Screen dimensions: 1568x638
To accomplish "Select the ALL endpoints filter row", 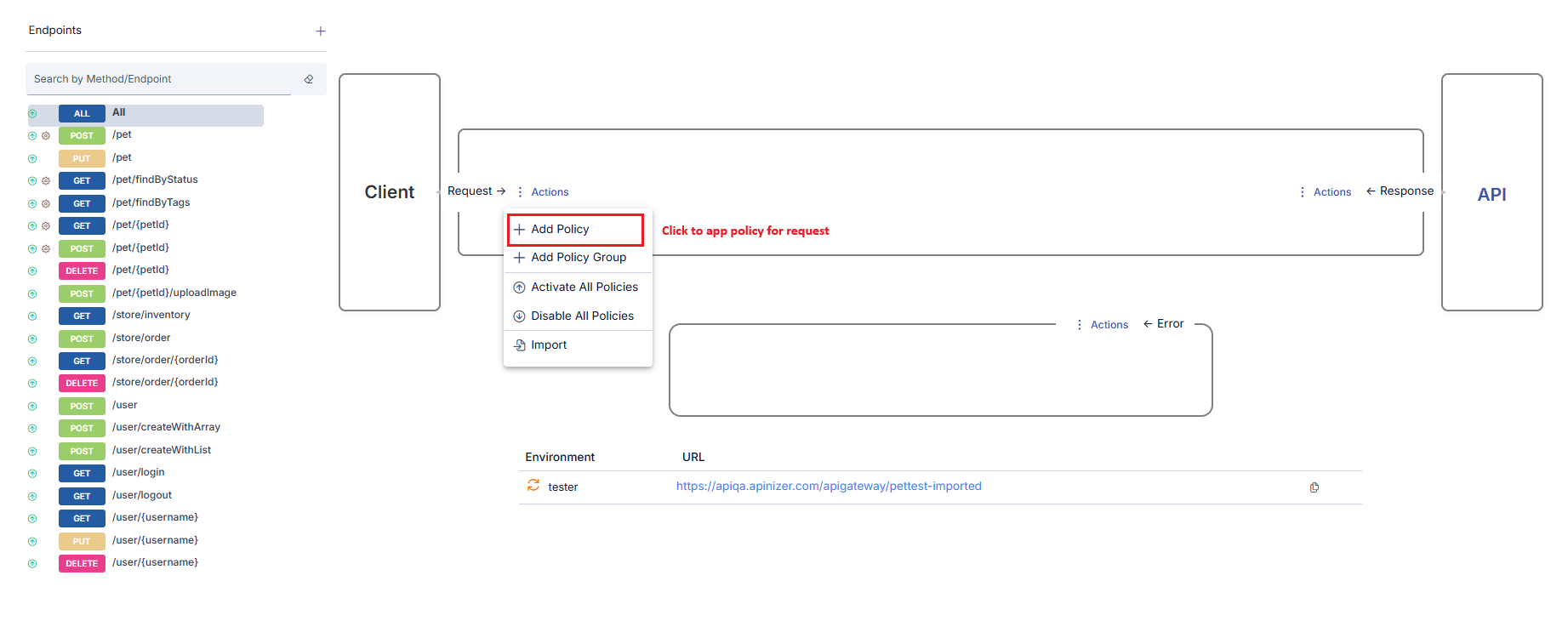I will coord(145,114).
